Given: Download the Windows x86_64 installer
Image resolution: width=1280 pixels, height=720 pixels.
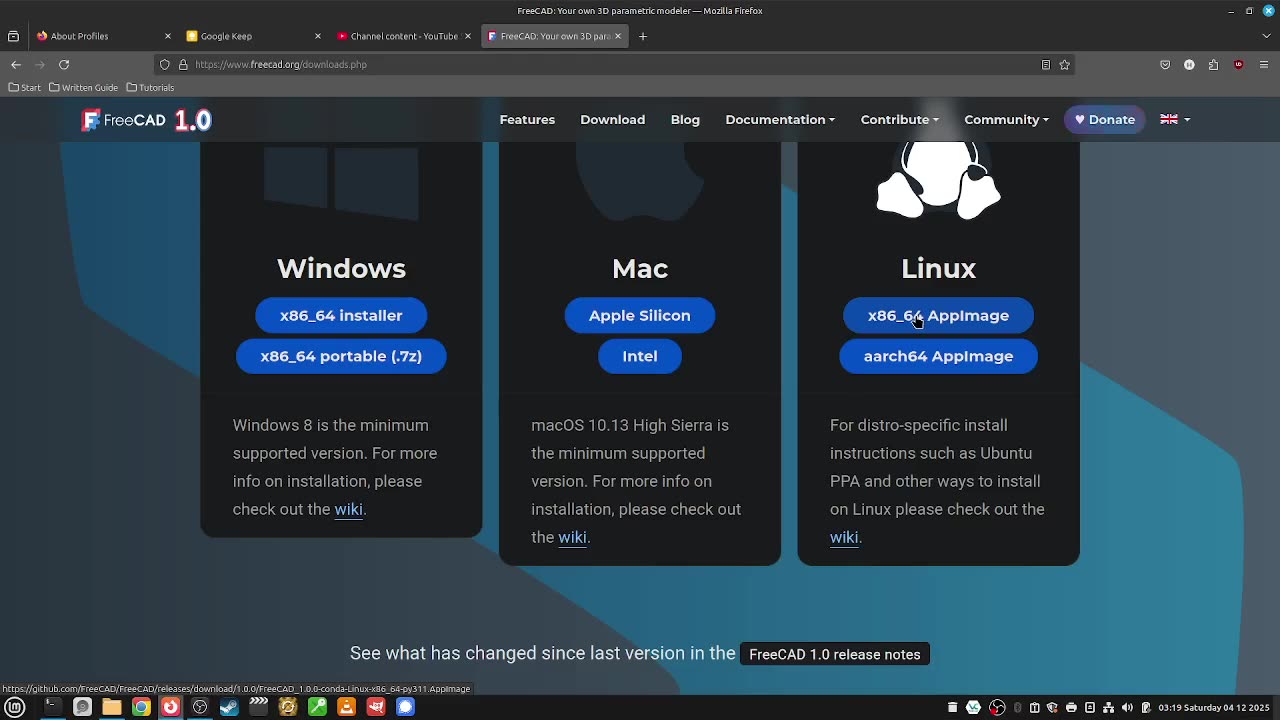Looking at the screenshot, I should pos(341,315).
